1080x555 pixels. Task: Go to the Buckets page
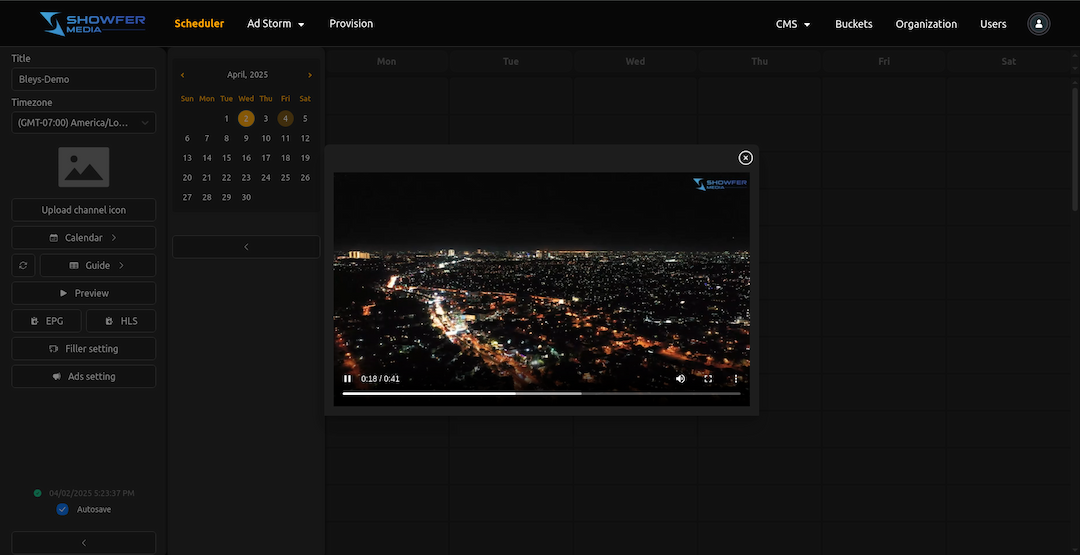click(853, 24)
